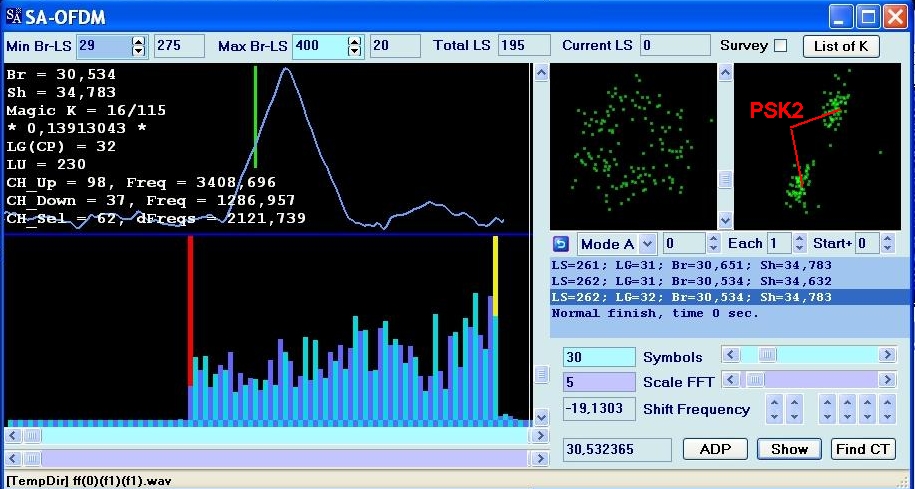Click the ADP button
This screenshot has width=915, height=489.
point(715,449)
